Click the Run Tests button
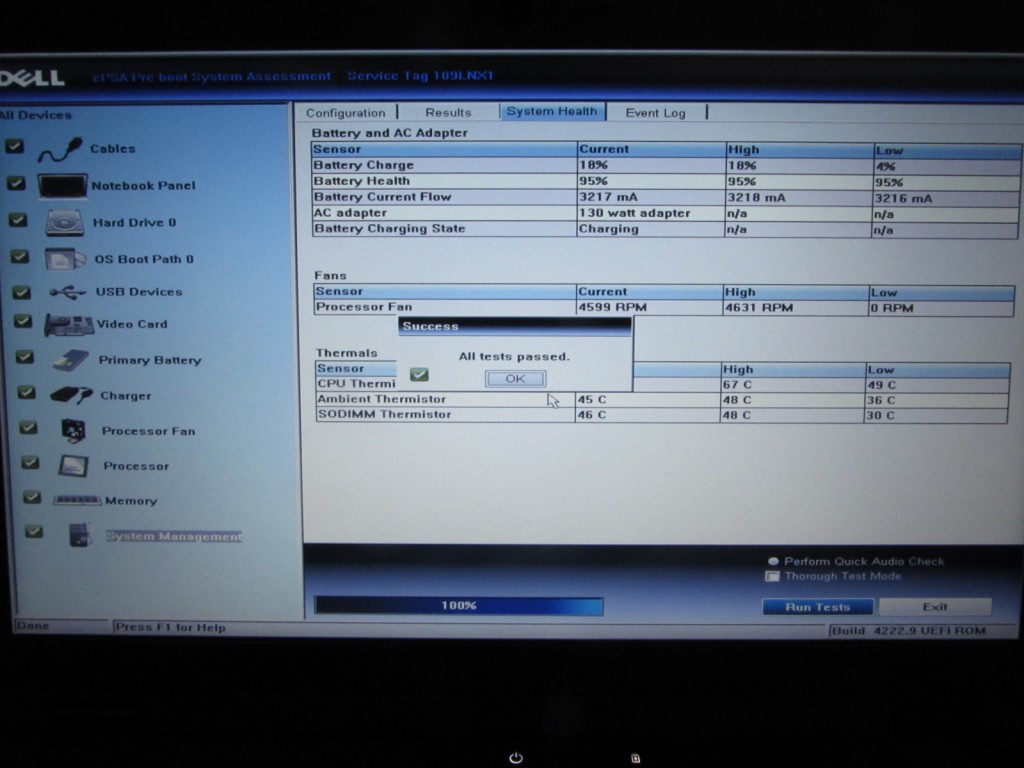Image resolution: width=1024 pixels, height=768 pixels. pyautogui.click(x=818, y=607)
